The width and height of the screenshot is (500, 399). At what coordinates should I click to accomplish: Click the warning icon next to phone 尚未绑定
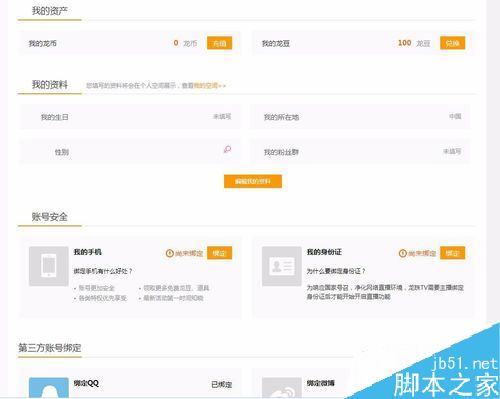coord(170,253)
